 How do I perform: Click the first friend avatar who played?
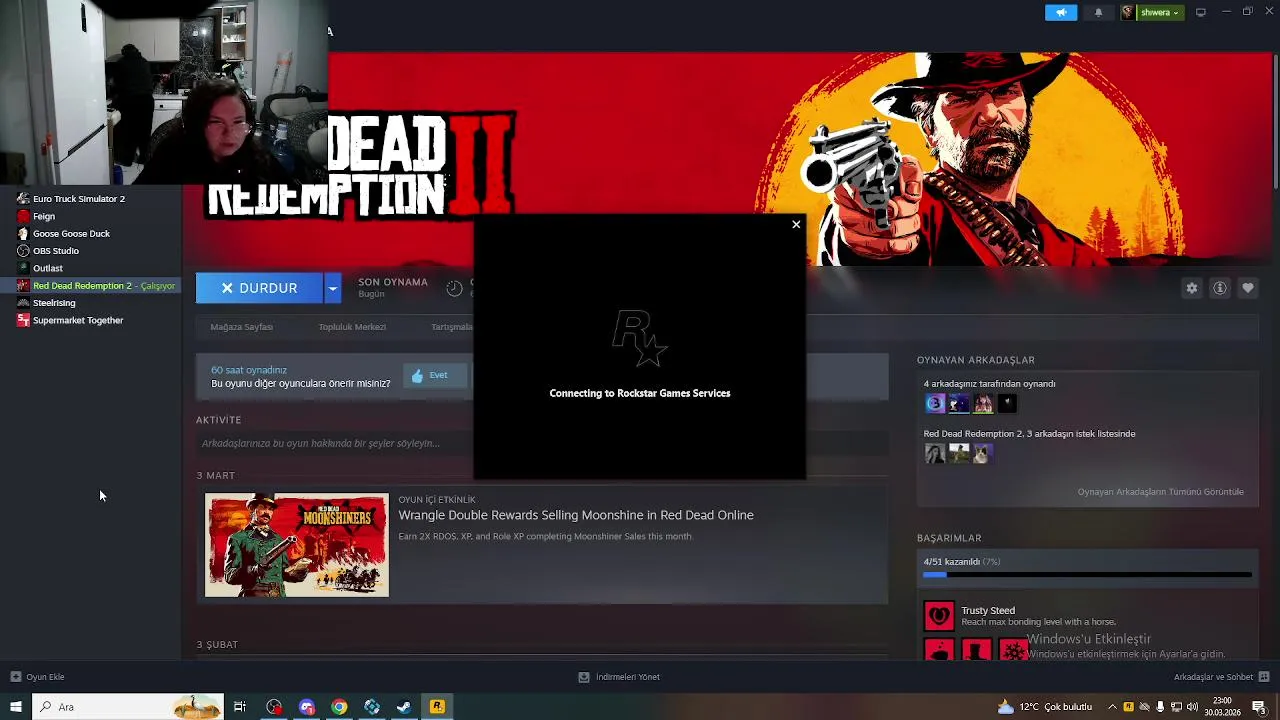pos(935,404)
